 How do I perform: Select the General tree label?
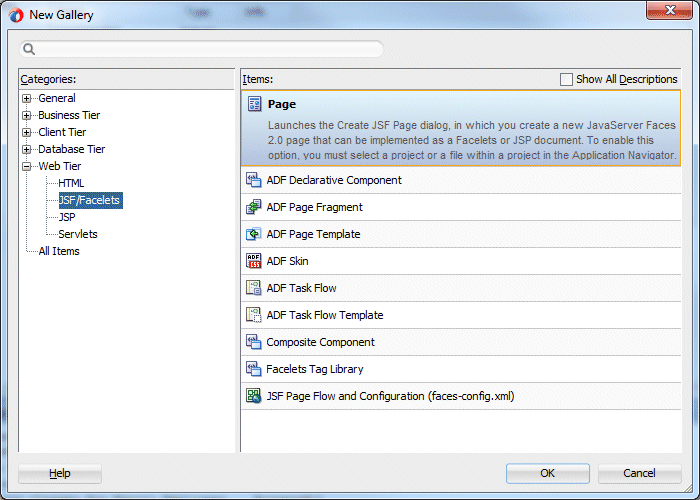pos(57,98)
